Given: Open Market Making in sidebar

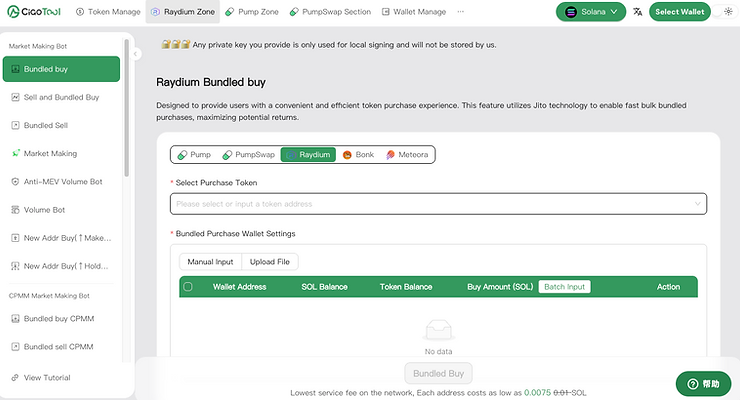Looking at the screenshot, I should [61, 153].
